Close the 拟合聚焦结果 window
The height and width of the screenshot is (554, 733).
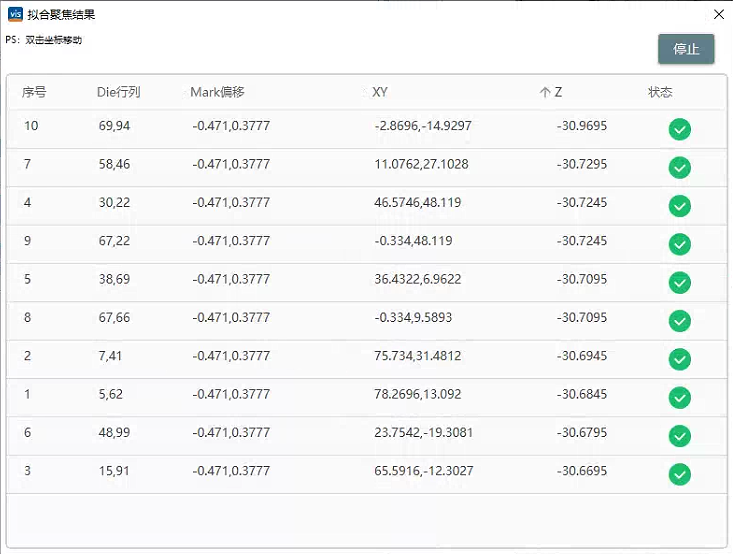pyautogui.click(x=718, y=15)
